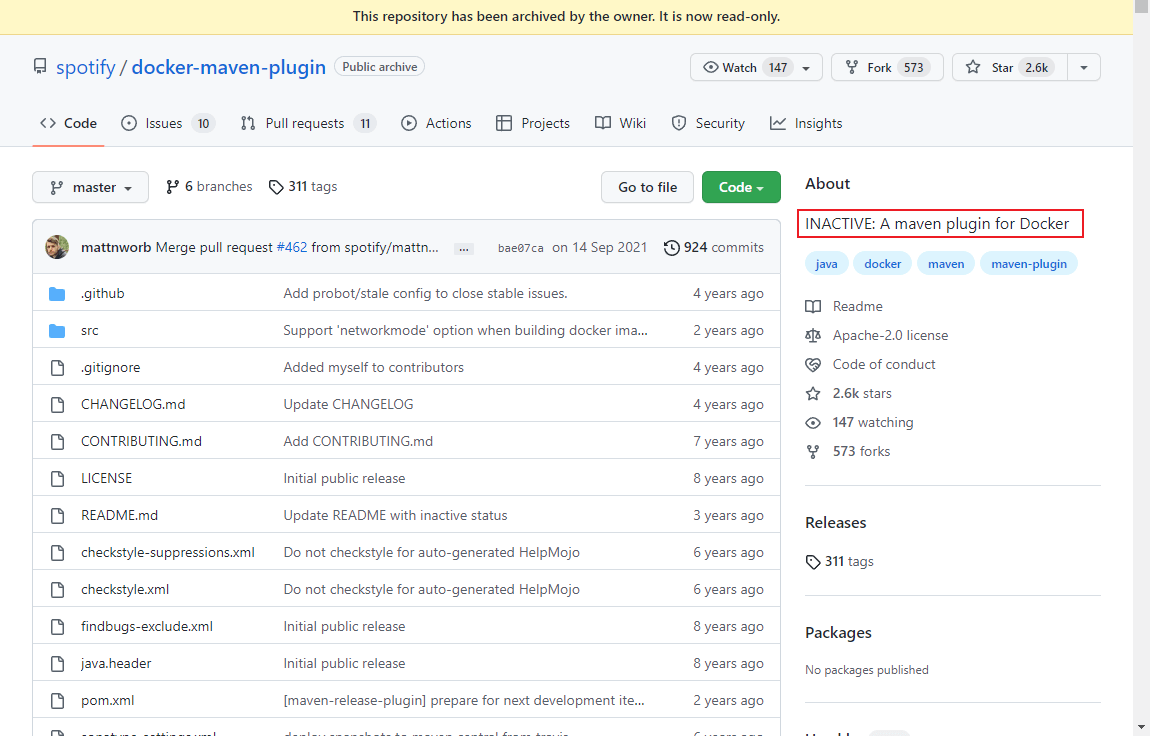Click the tag icon before 311 tags in toolbar
The image size is (1150, 736).
276,187
